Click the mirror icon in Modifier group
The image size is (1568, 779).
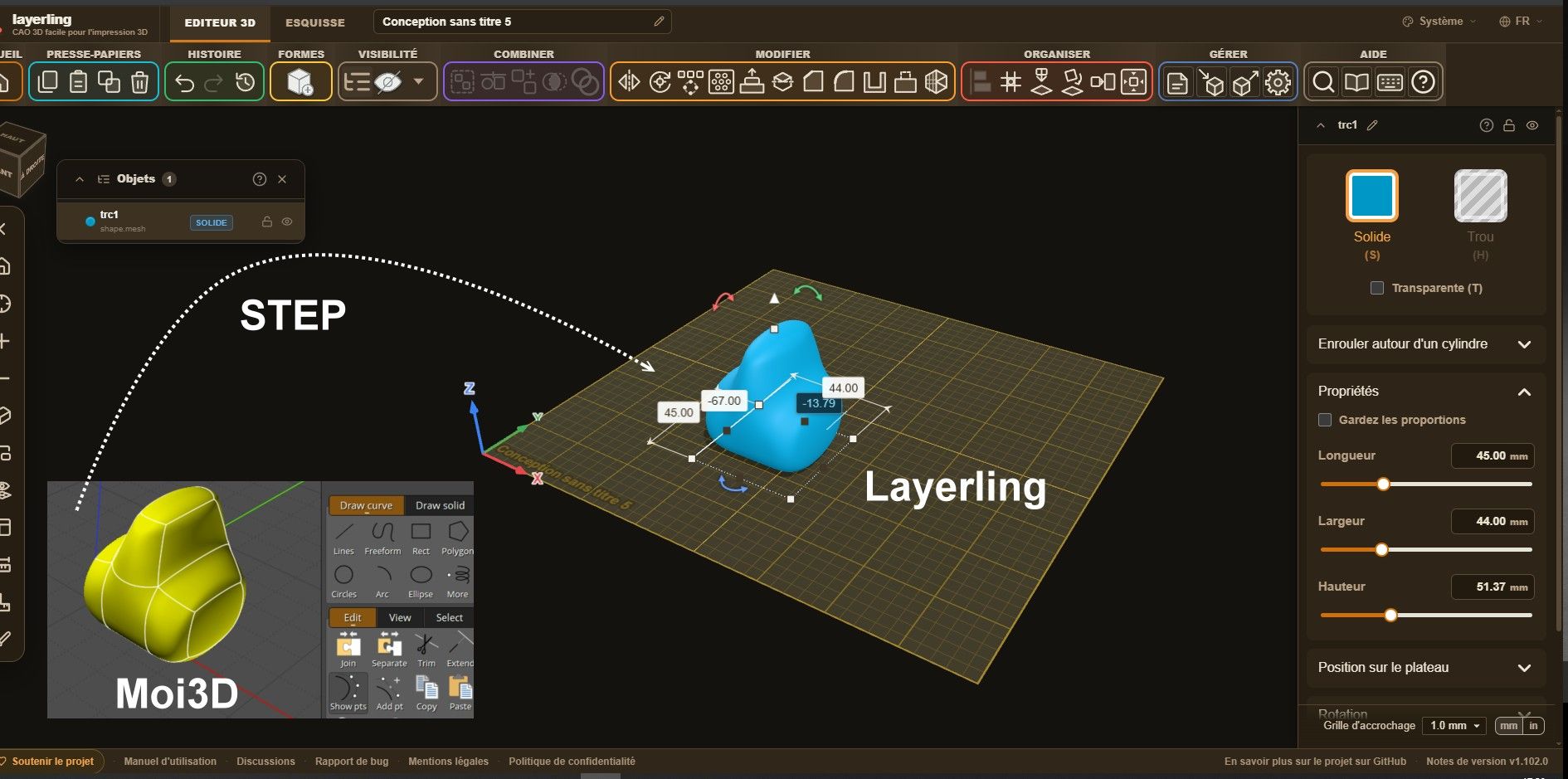tap(630, 82)
